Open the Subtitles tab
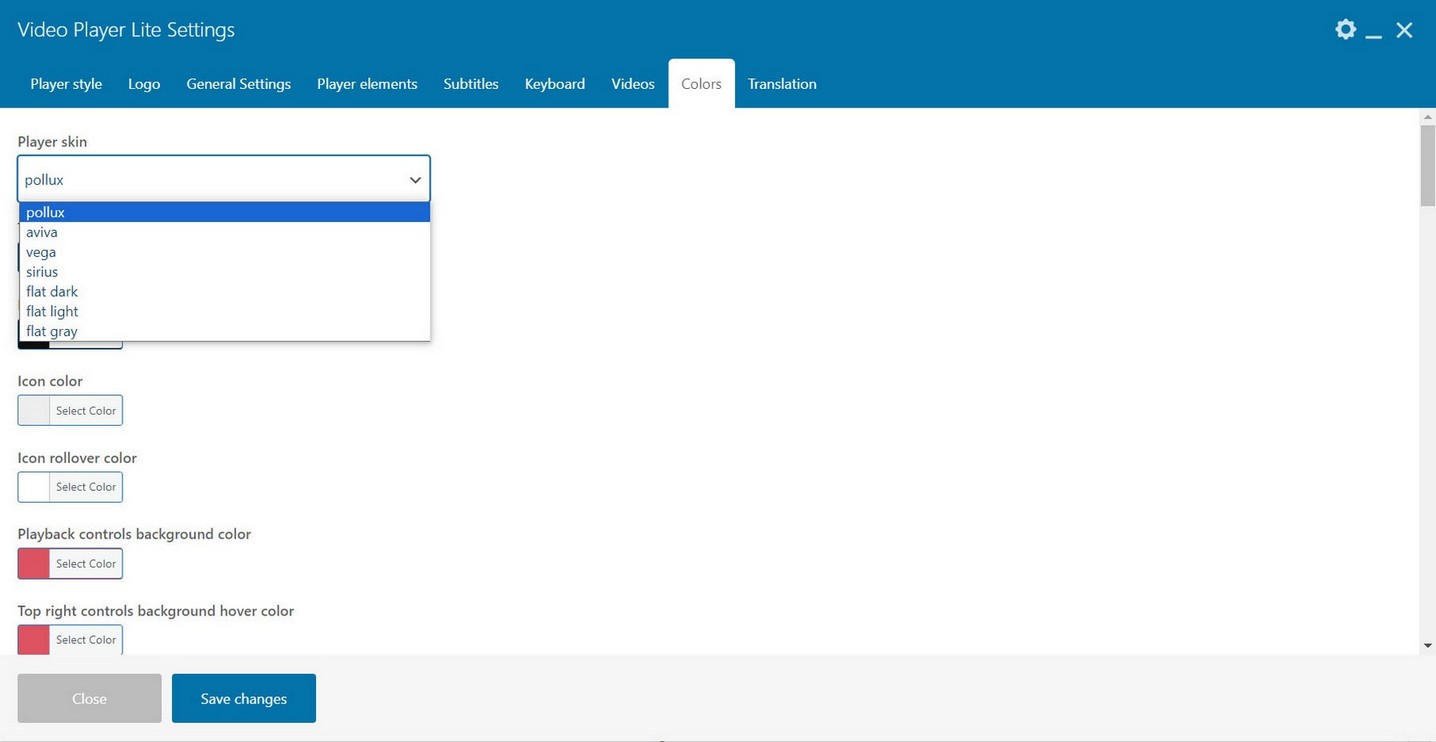This screenshot has height=742, width=1436. pos(471,84)
